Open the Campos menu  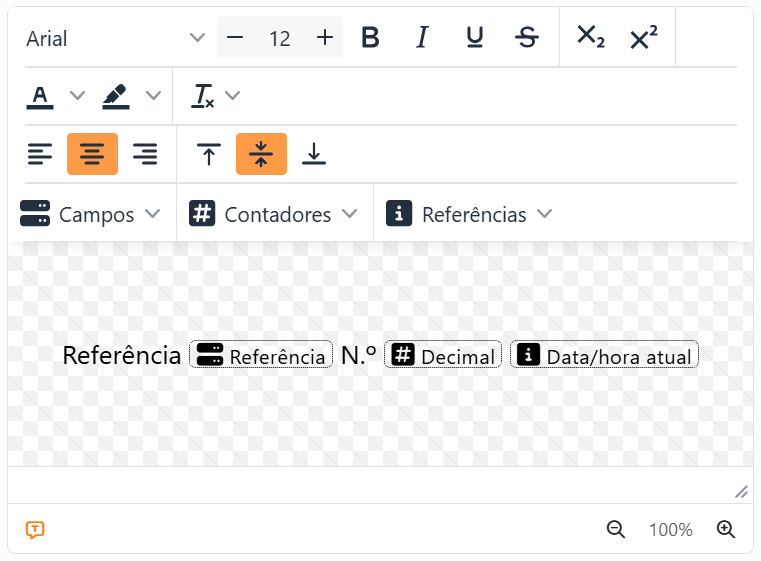click(90, 214)
